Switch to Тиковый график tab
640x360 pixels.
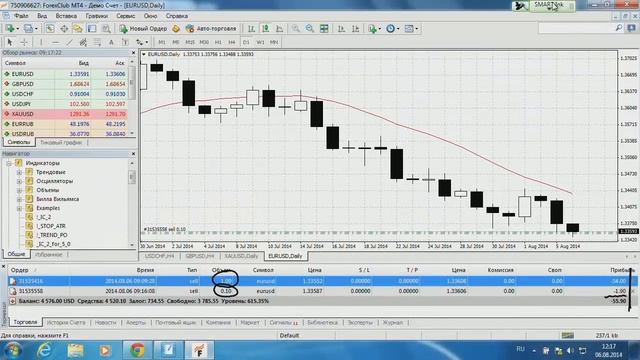(61, 142)
